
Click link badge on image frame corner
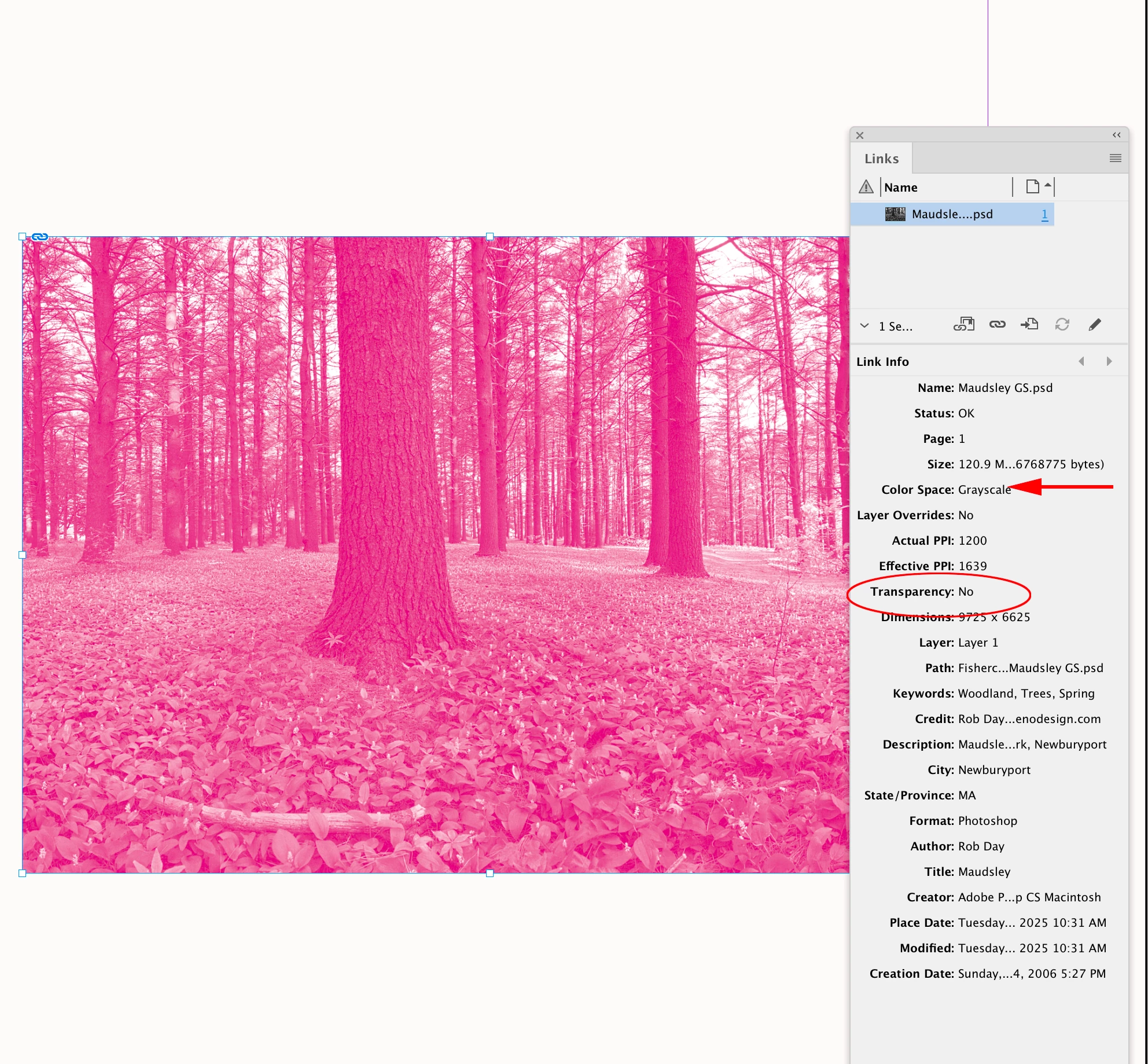(40, 236)
